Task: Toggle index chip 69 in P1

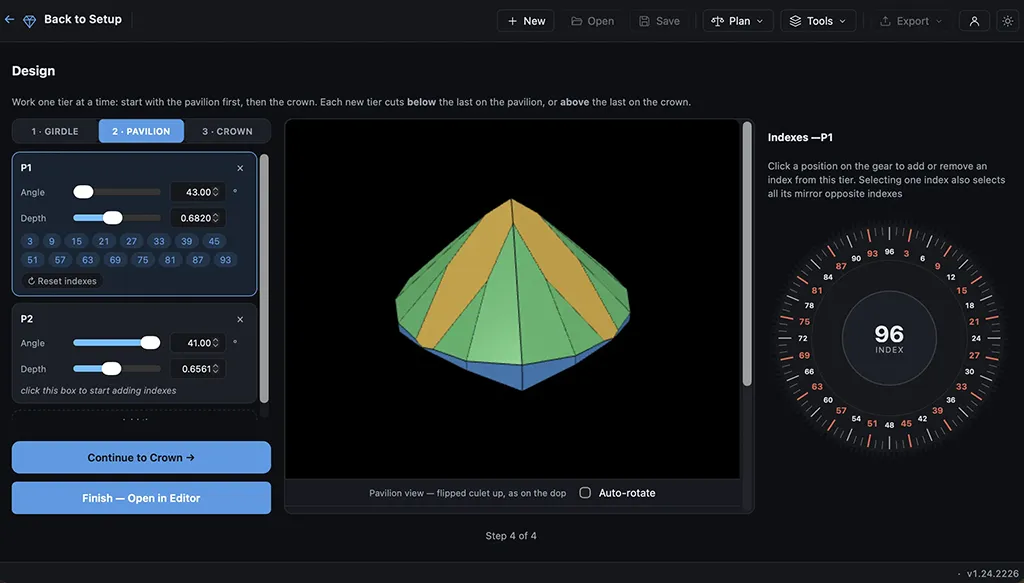Action: [115, 260]
